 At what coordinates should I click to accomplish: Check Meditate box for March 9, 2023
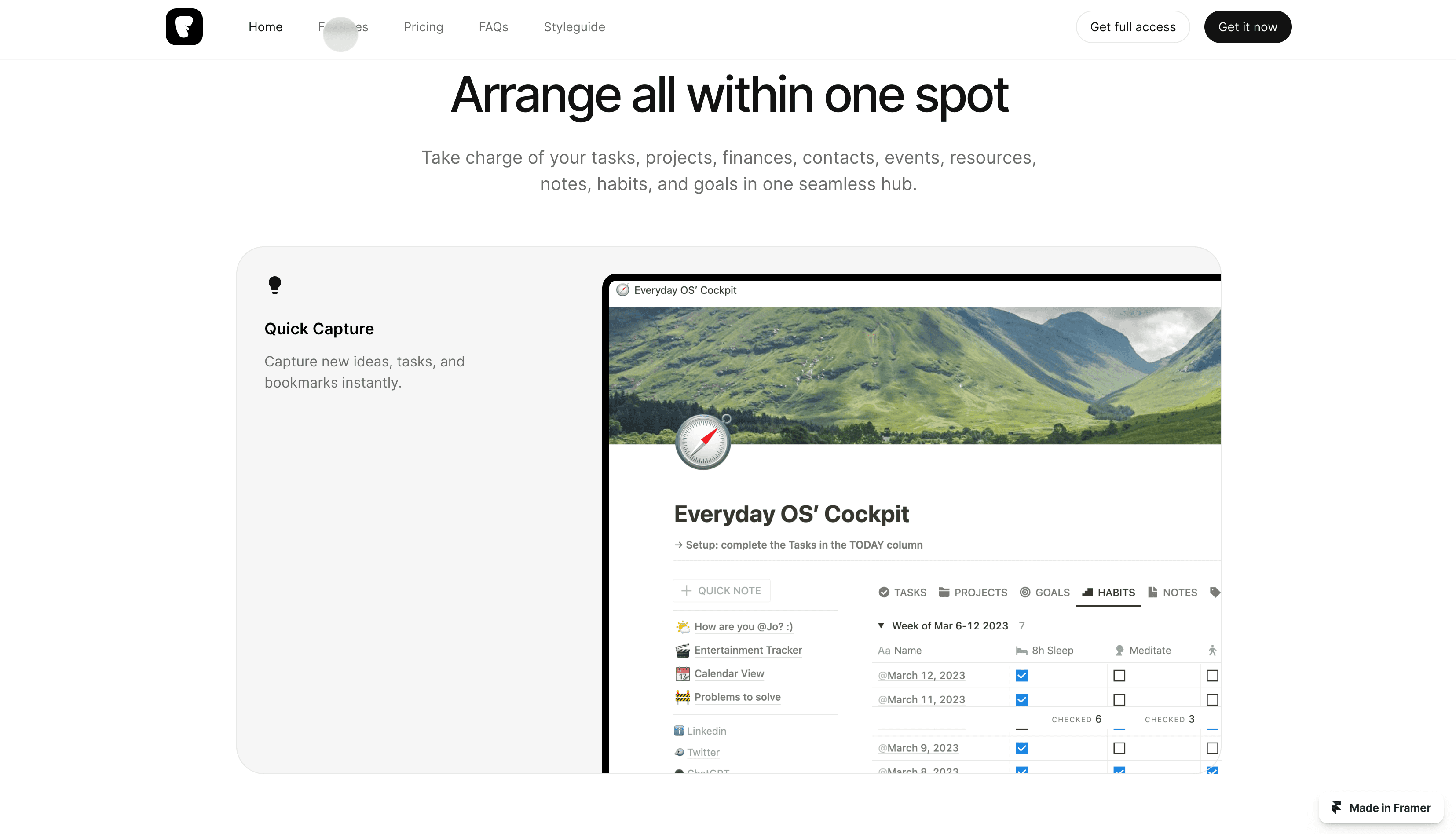click(x=1119, y=748)
